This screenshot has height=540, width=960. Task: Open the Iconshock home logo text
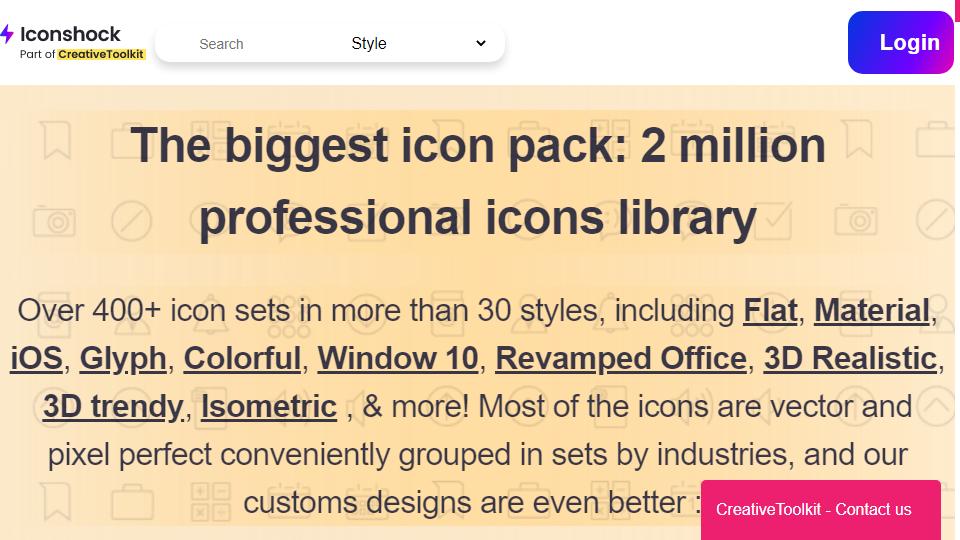click(x=70, y=34)
